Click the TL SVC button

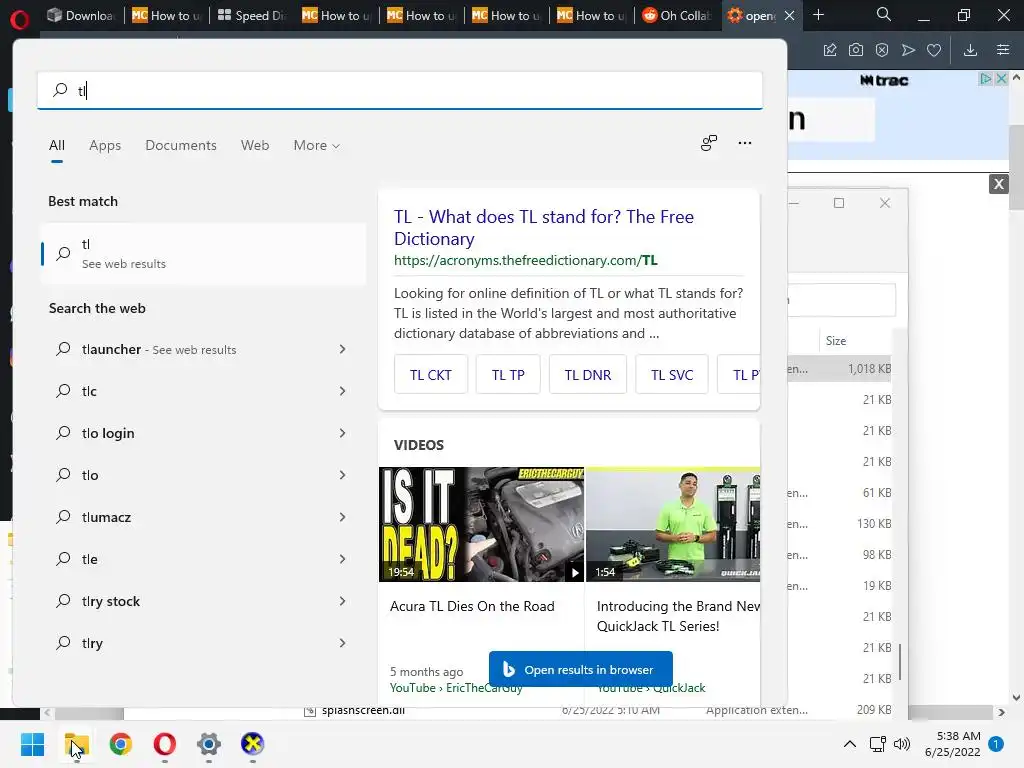click(672, 375)
